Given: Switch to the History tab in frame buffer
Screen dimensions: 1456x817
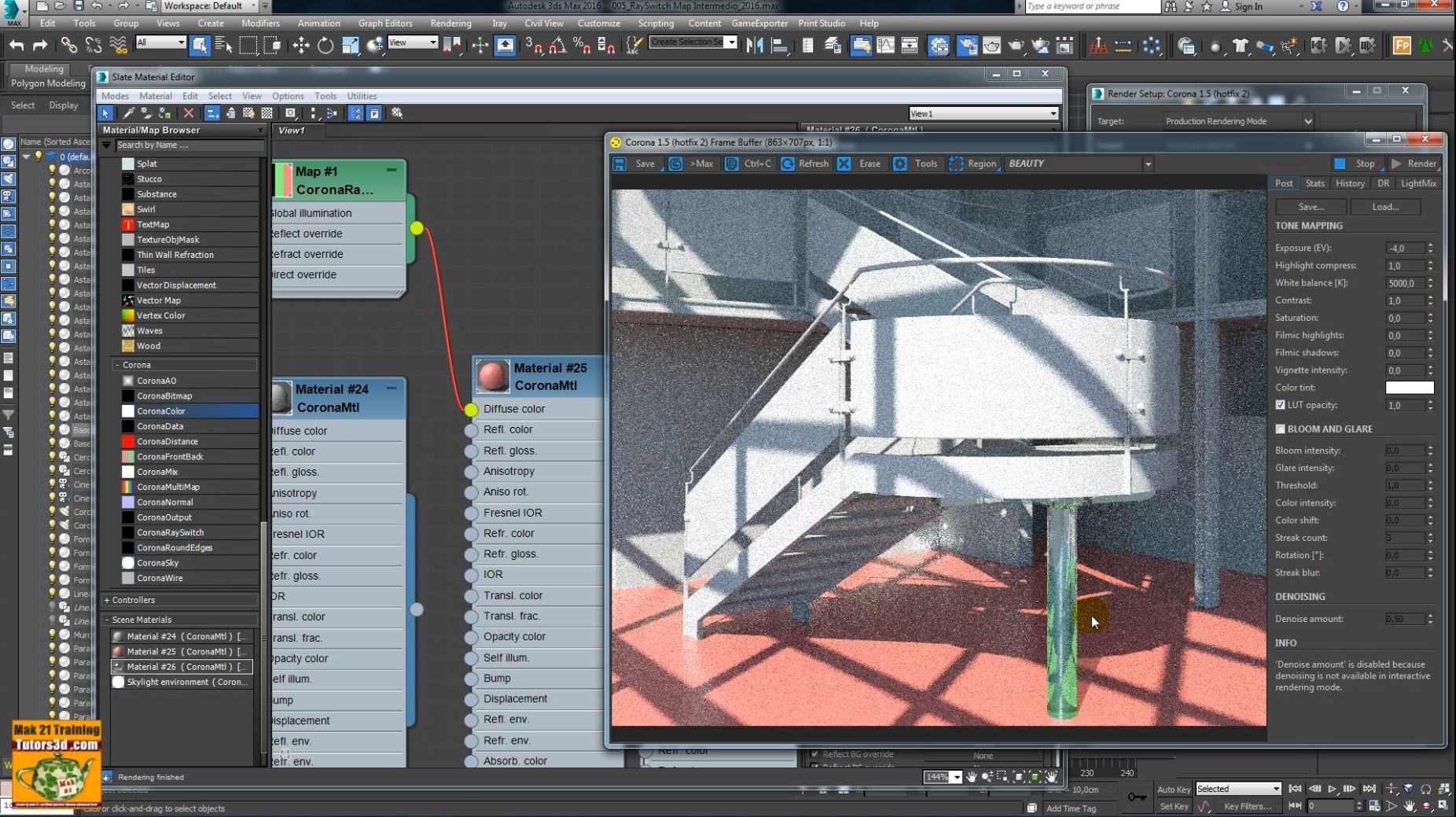Looking at the screenshot, I should point(1350,182).
